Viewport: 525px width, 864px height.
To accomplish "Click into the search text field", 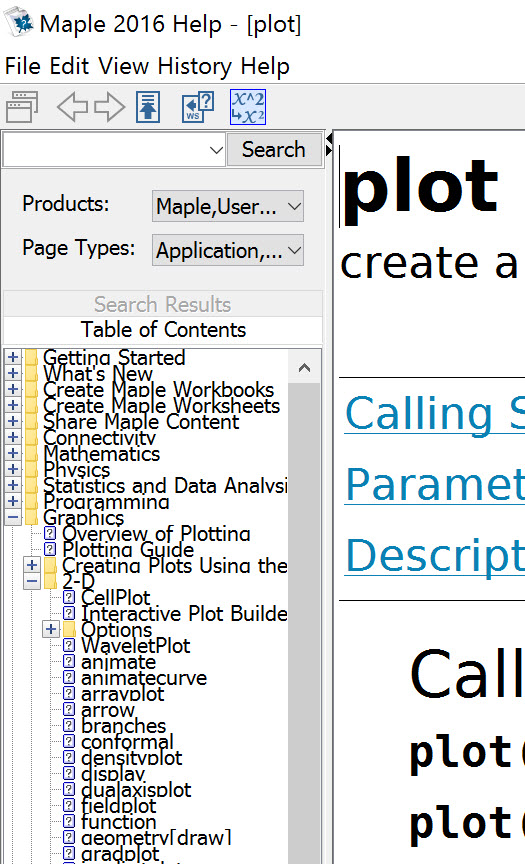I will (x=105, y=149).
